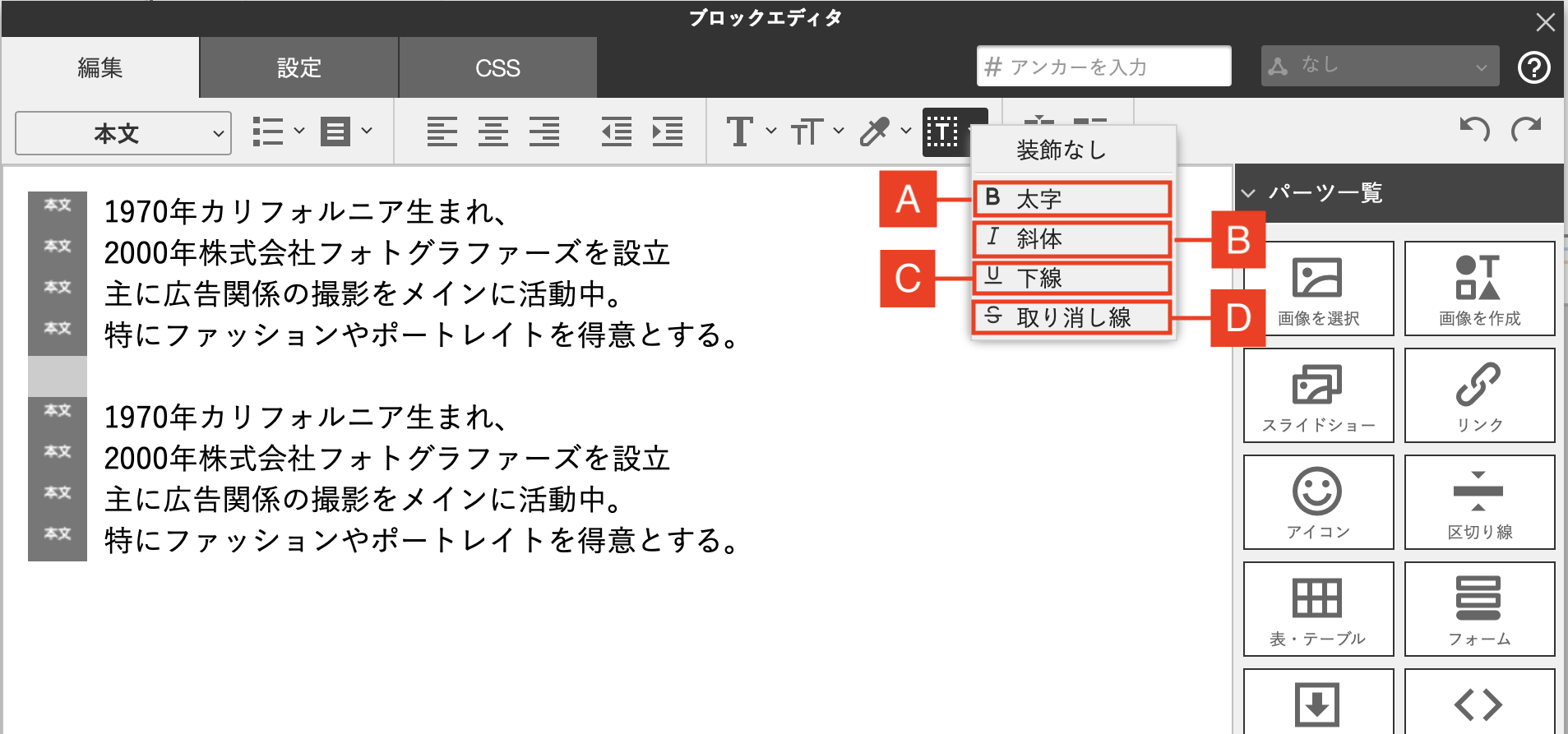
Task: Click the bullet list icon
Action: (x=268, y=132)
